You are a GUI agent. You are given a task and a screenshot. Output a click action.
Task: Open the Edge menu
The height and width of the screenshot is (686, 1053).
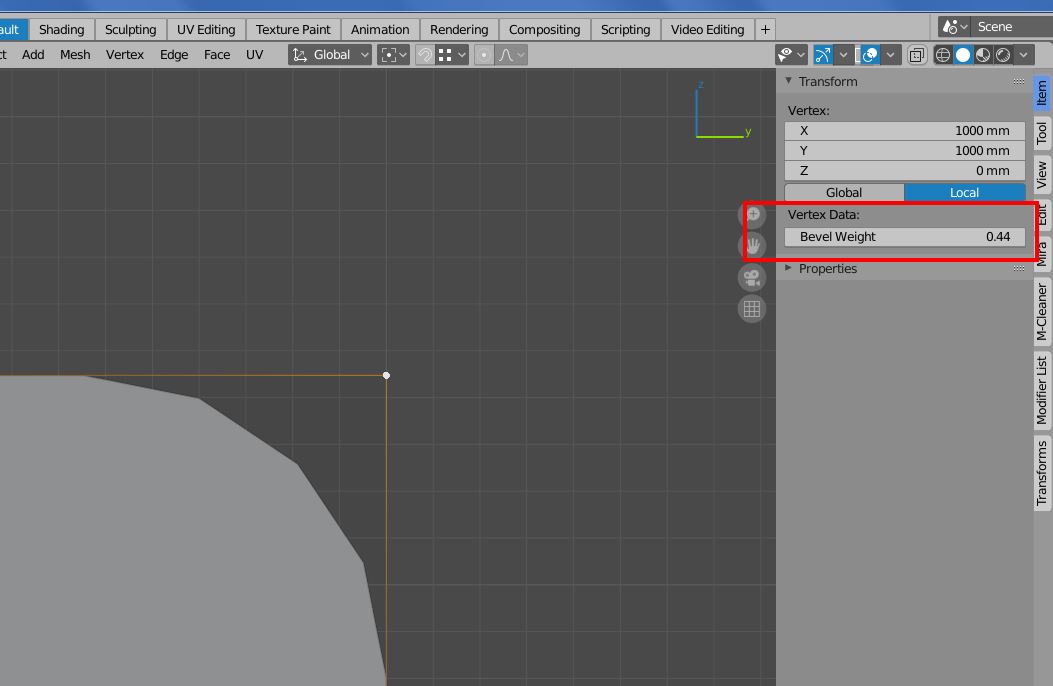click(x=174, y=55)
